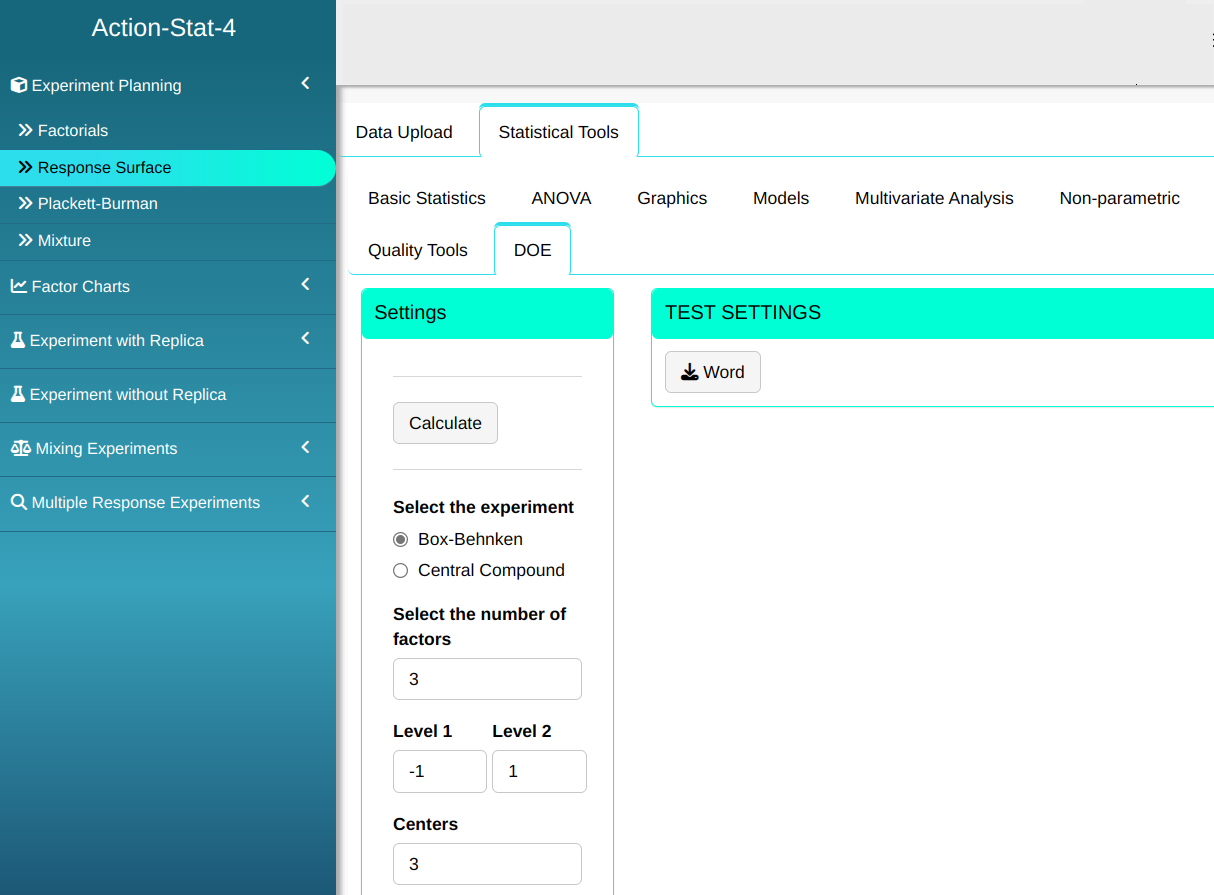Click the download icon on Word button

click(x=689, y=372)
